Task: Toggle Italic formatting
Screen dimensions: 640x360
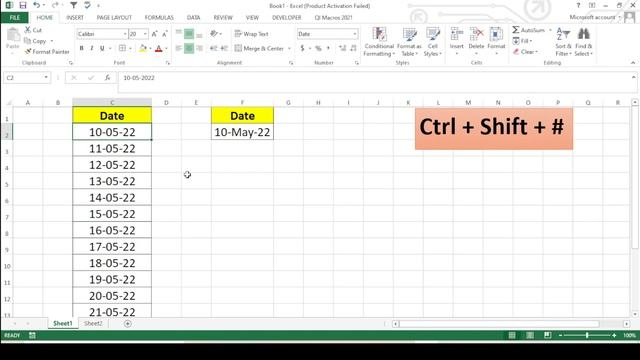Action: 92,48
